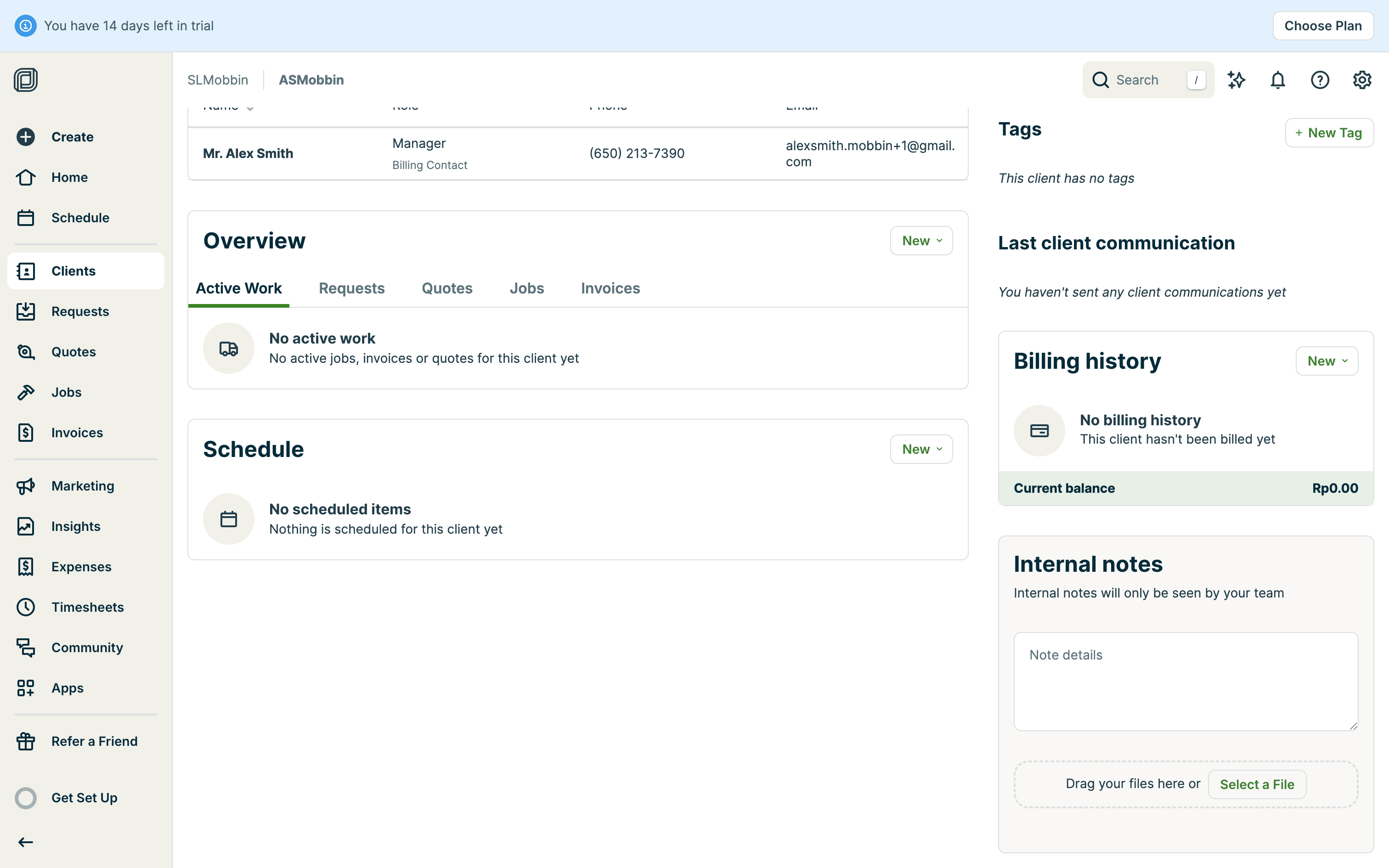1389x868 pixels.
Task: Switch to the Invoices tab in Overview
Action: [x=610, y=288]
